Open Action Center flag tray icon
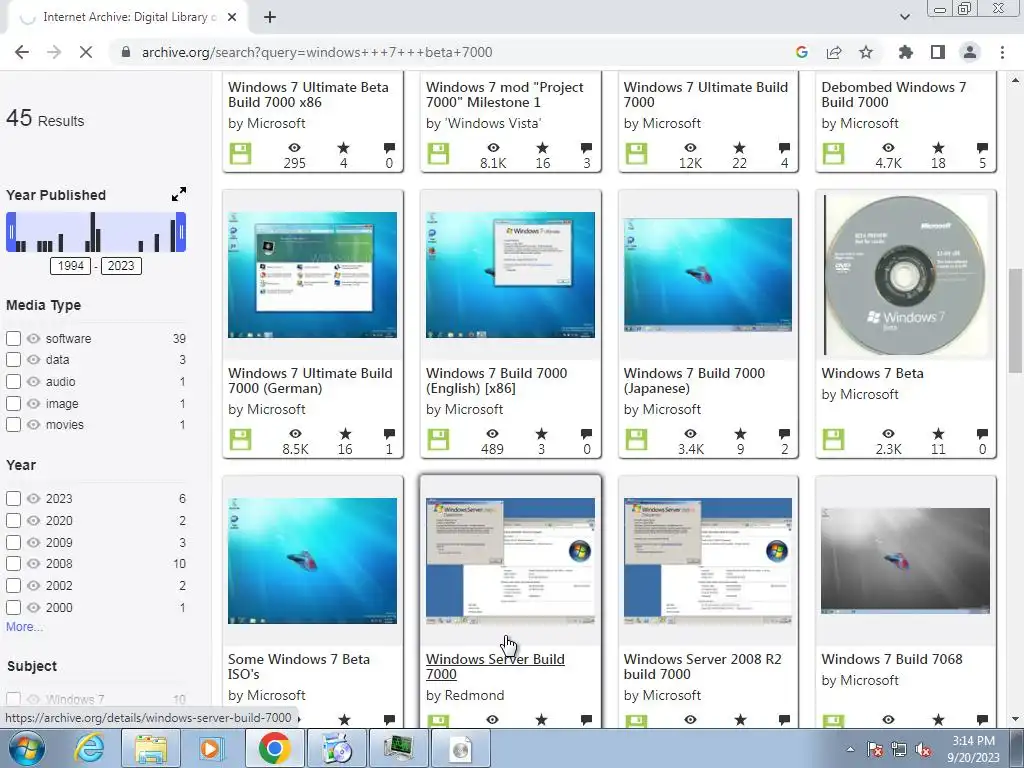 (875, 749)
